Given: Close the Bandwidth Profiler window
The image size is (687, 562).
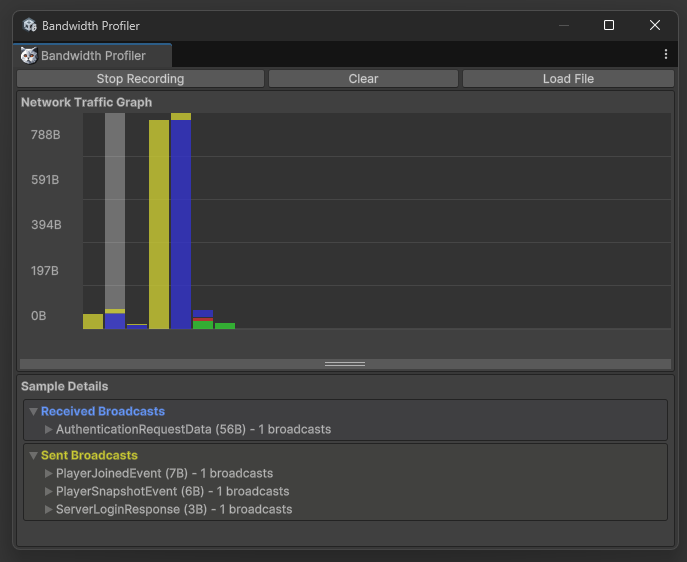Looking at the screenshot, I should 655,25.
